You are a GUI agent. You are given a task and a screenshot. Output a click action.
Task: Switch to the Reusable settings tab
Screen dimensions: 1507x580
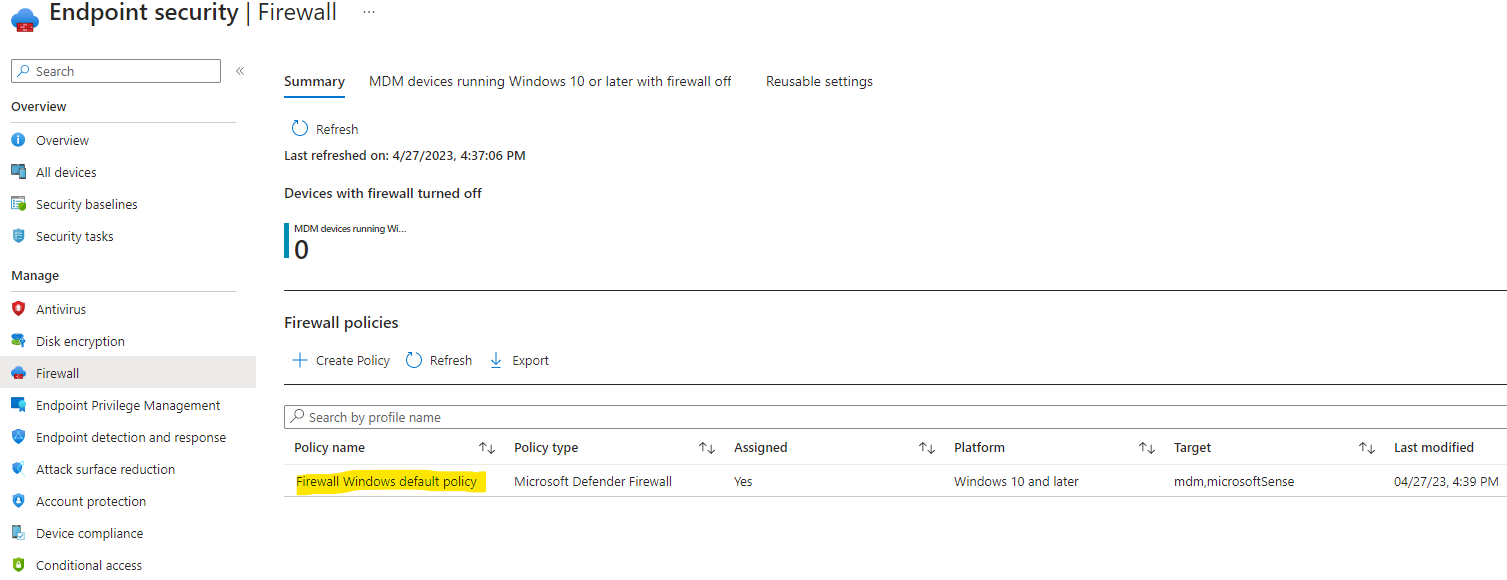(x=819, y=81)
